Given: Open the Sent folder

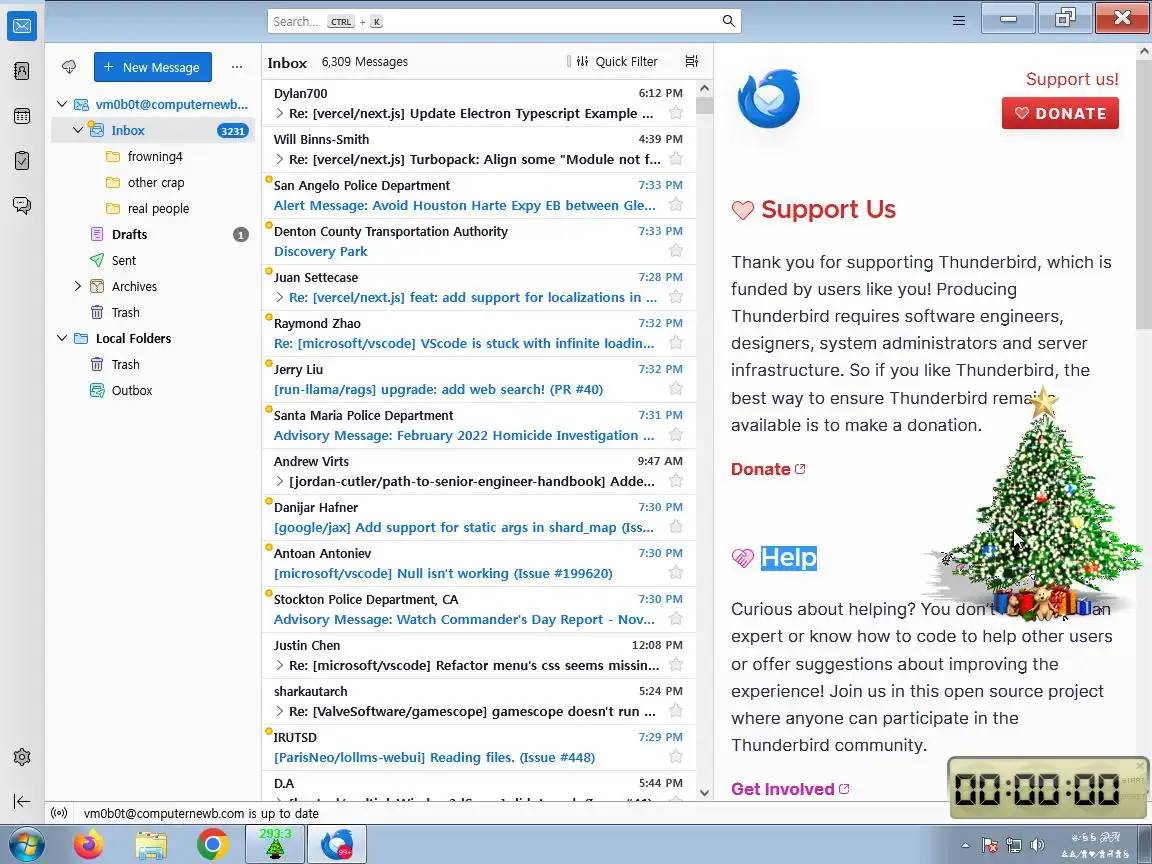Looking at the screenshot, I should point(153,260).
